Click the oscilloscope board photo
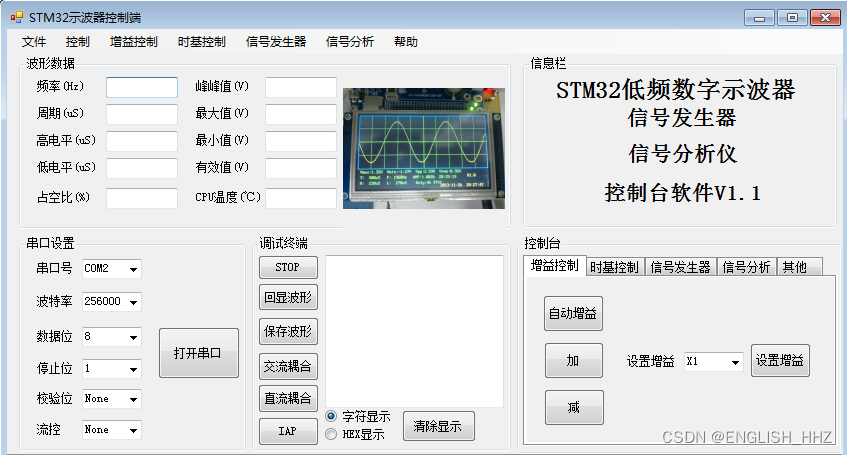Image resolution: width=847 pixels, height=455 pixels. (424, 148)
